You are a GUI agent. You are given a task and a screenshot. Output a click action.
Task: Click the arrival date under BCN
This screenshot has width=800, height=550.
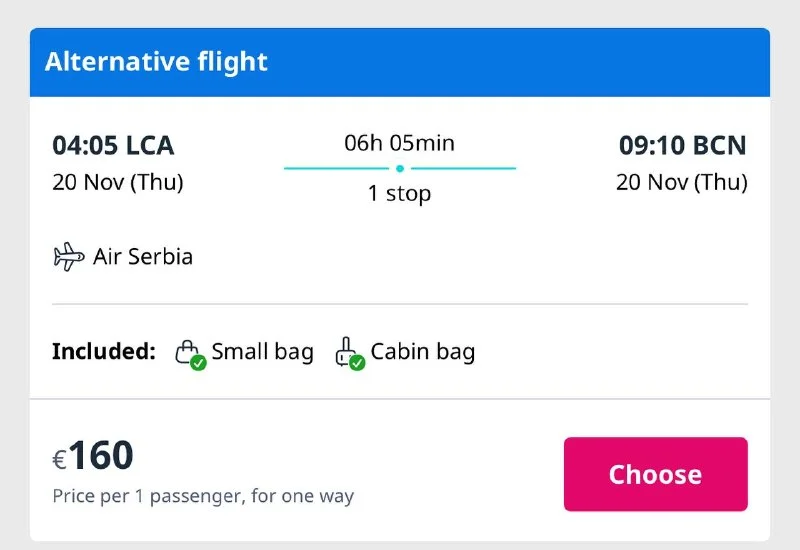click(x=681, y=183)
